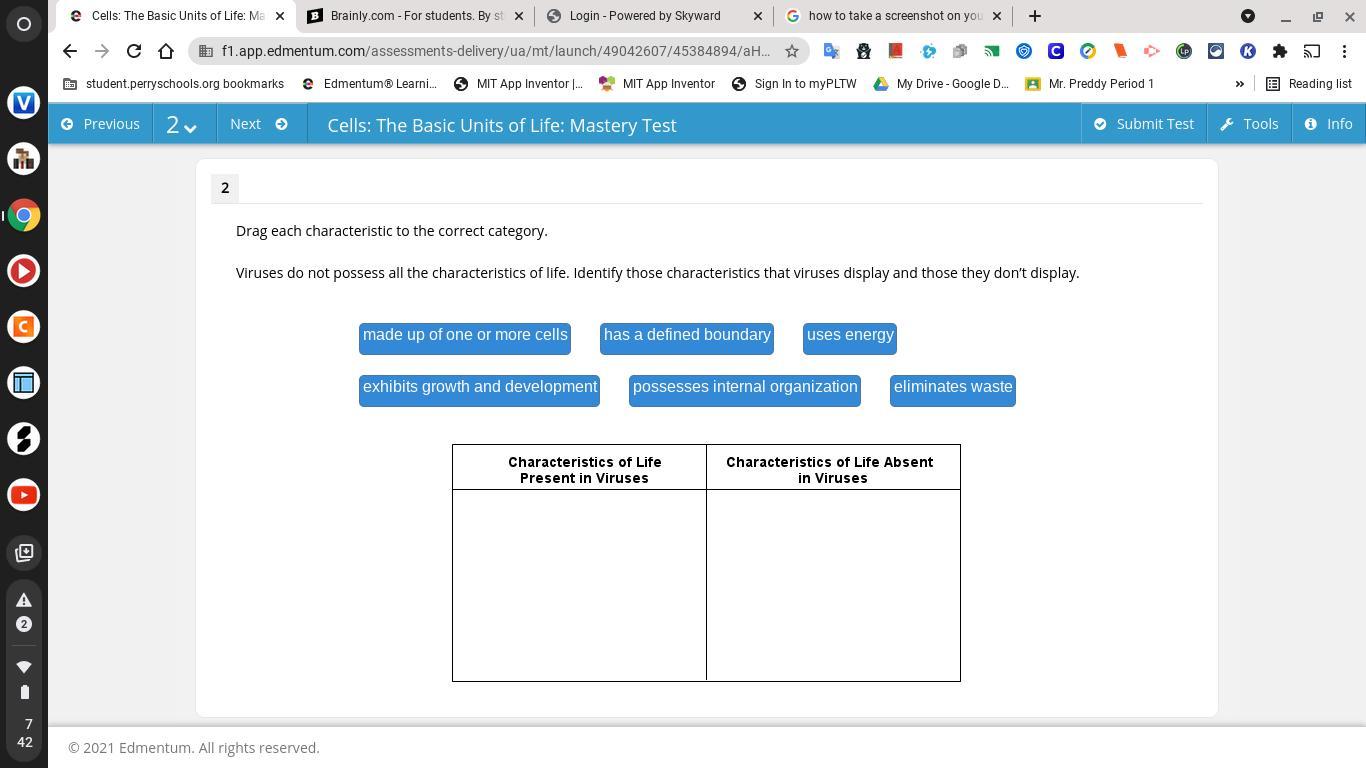This screenshot has width=1366, height=768.
Task: Open the Extensions puzzle-piece menu
Action: point(1279,51)
